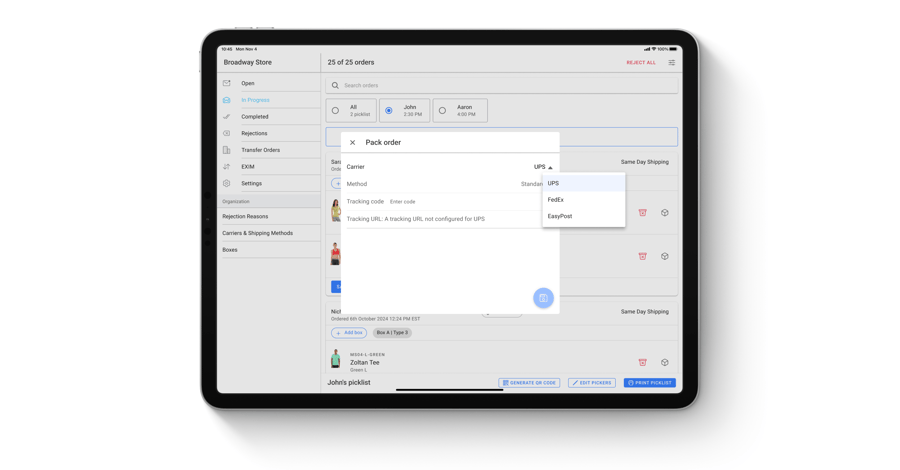Image resolution: width=900 pixels, height=470 pixels.
Task: Go to Carriers & Shipping Methods
Action: pos(257,233)
